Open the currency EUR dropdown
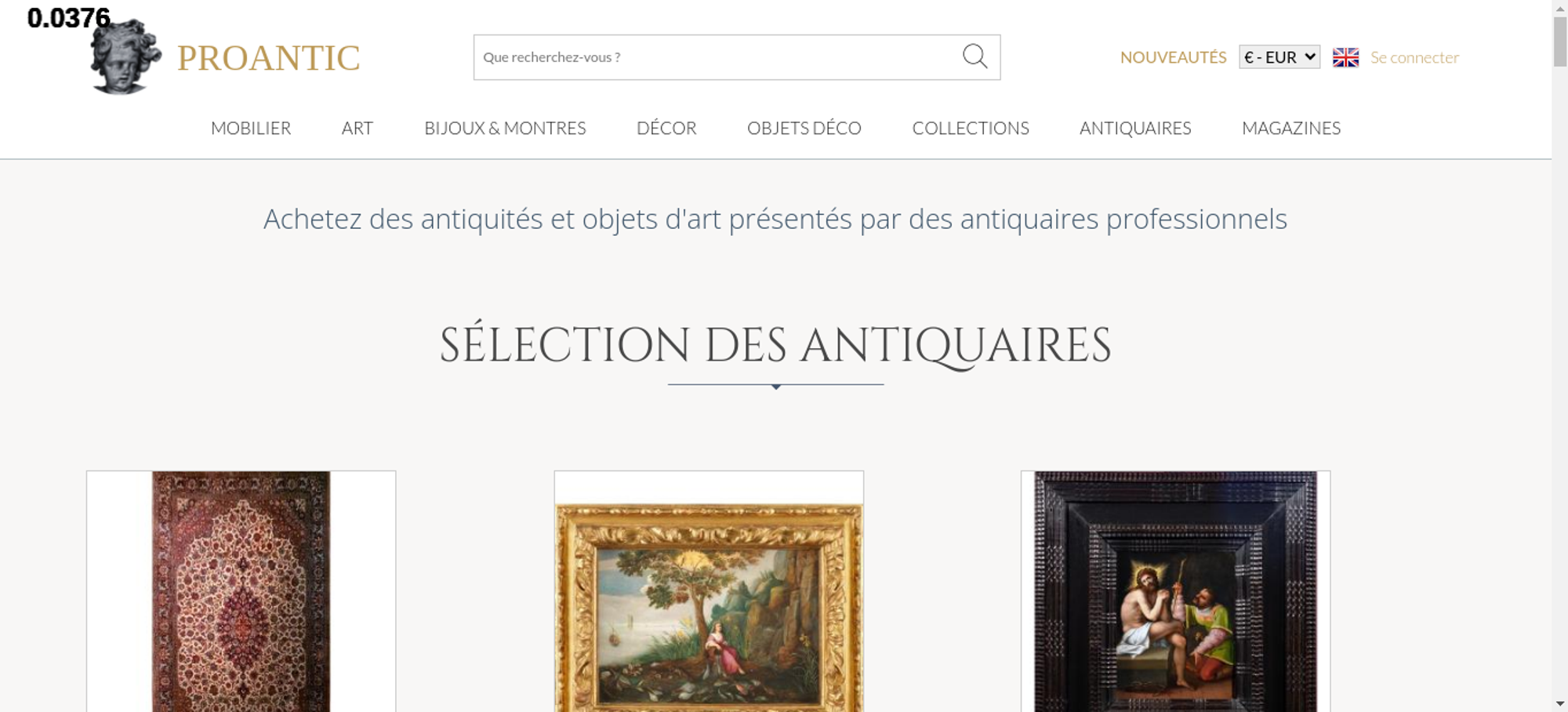The image size is (1568, 712). [x=1279, y=57]
